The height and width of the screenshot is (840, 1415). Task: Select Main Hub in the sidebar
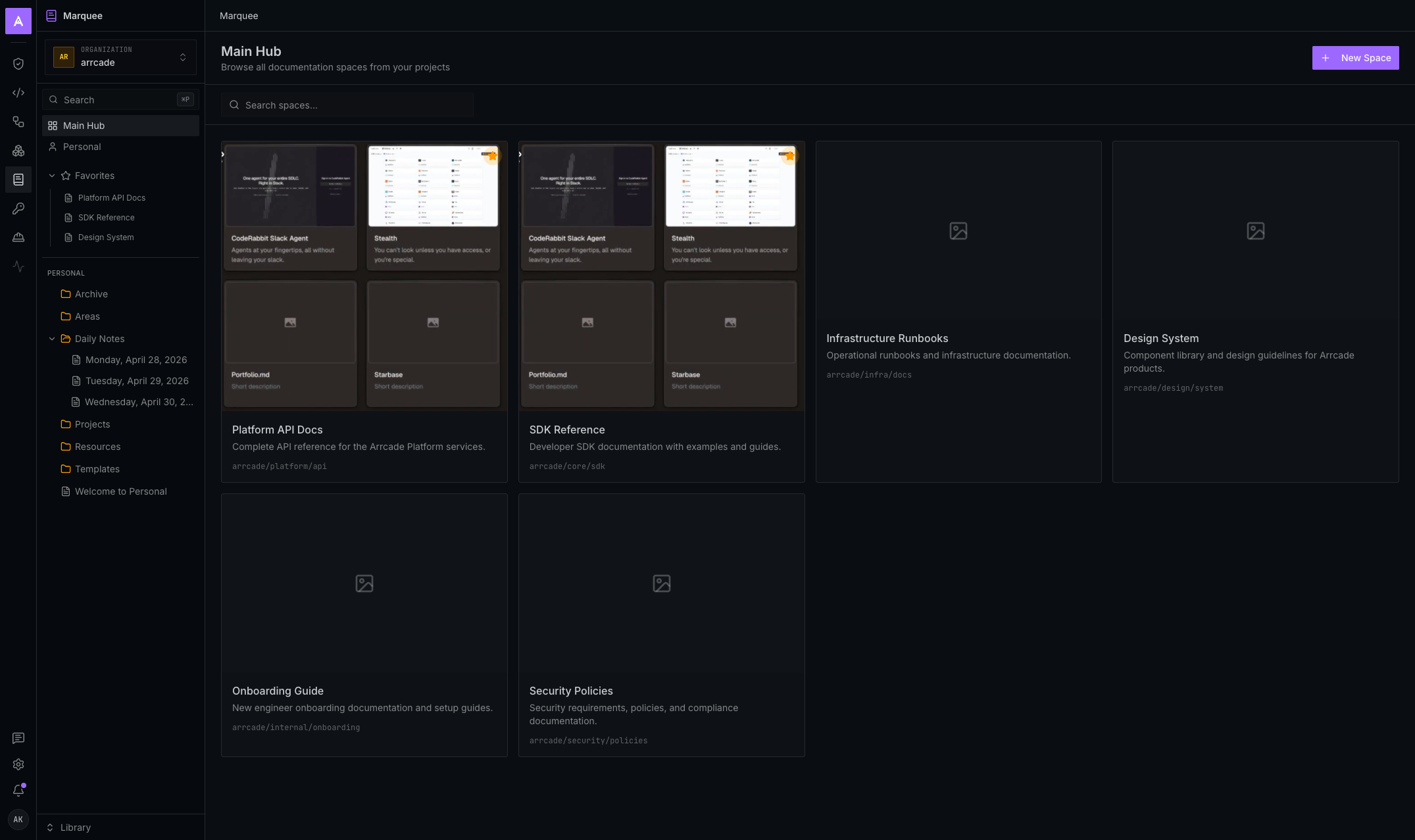120,126
